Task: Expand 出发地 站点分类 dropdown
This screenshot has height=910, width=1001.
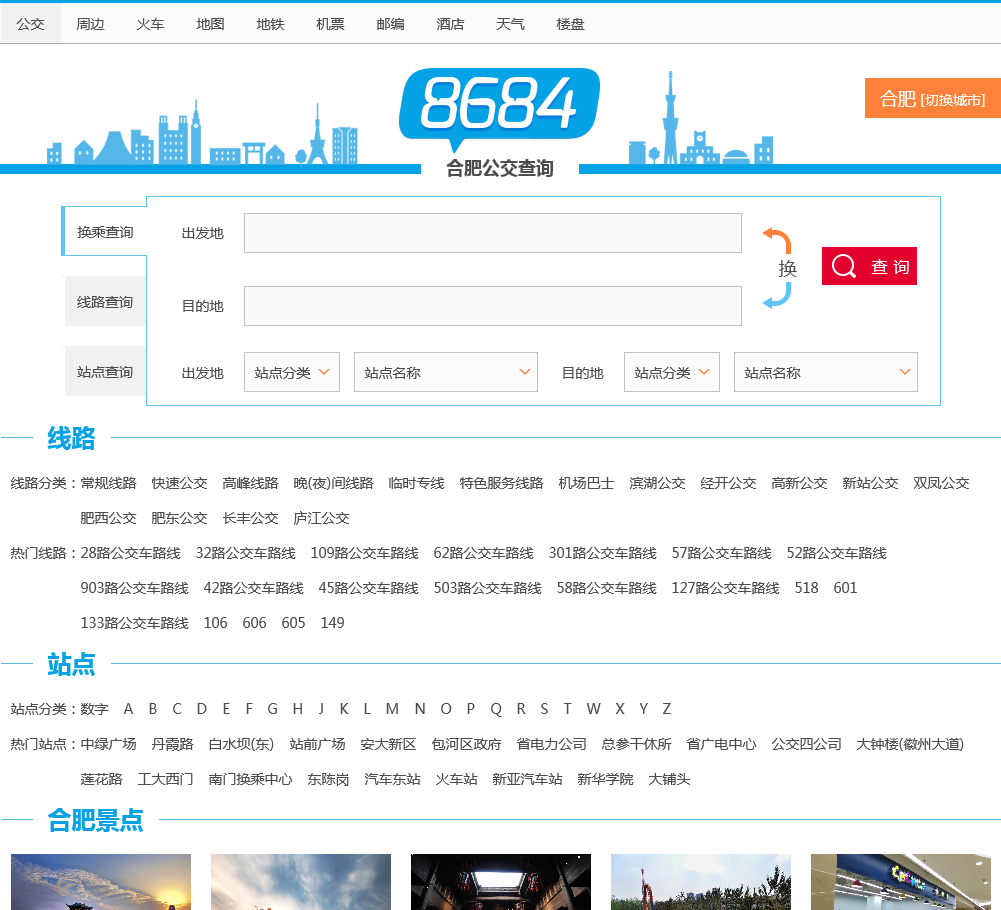Action: click(292, 372)
